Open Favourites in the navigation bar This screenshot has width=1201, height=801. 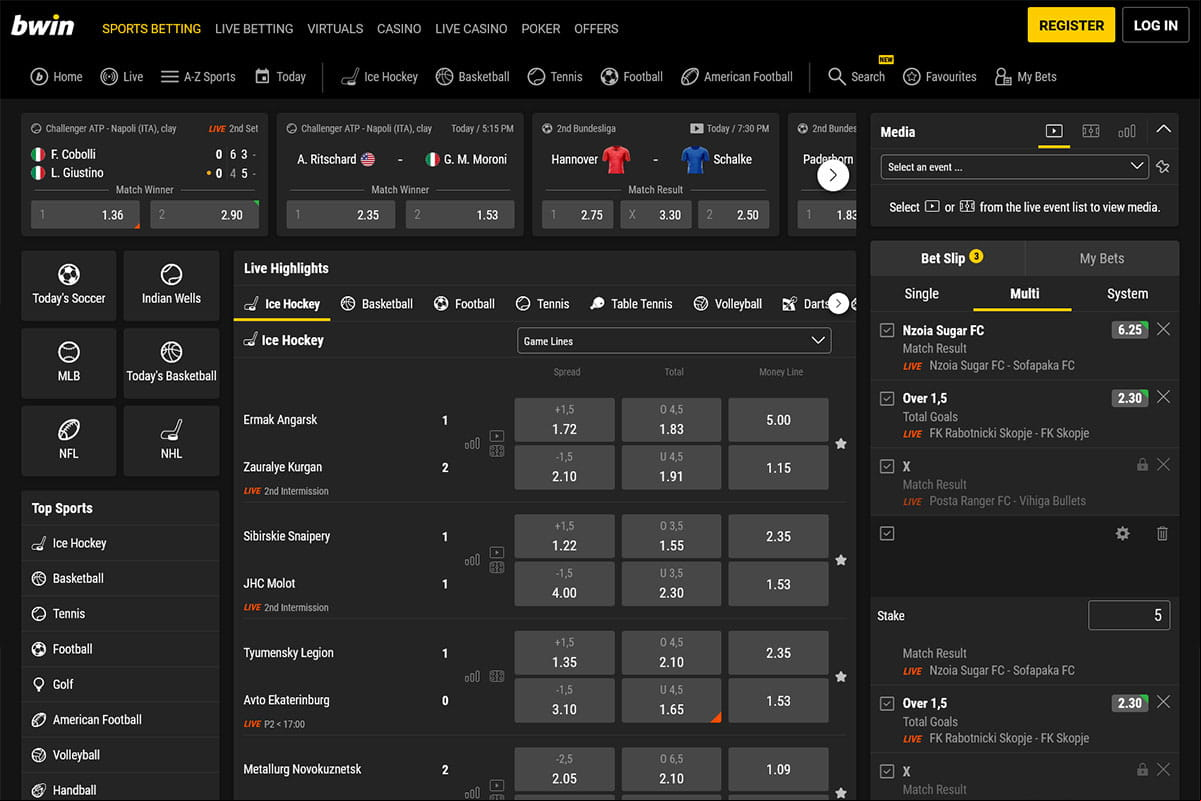[x=939, y=76]
